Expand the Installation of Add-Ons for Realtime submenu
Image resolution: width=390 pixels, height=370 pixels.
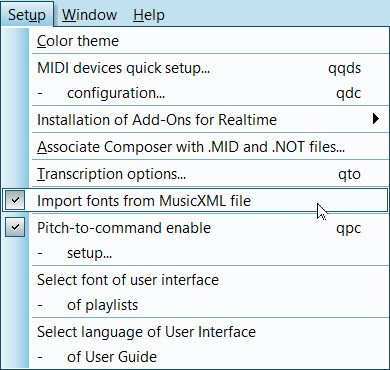tap(210, 120)
